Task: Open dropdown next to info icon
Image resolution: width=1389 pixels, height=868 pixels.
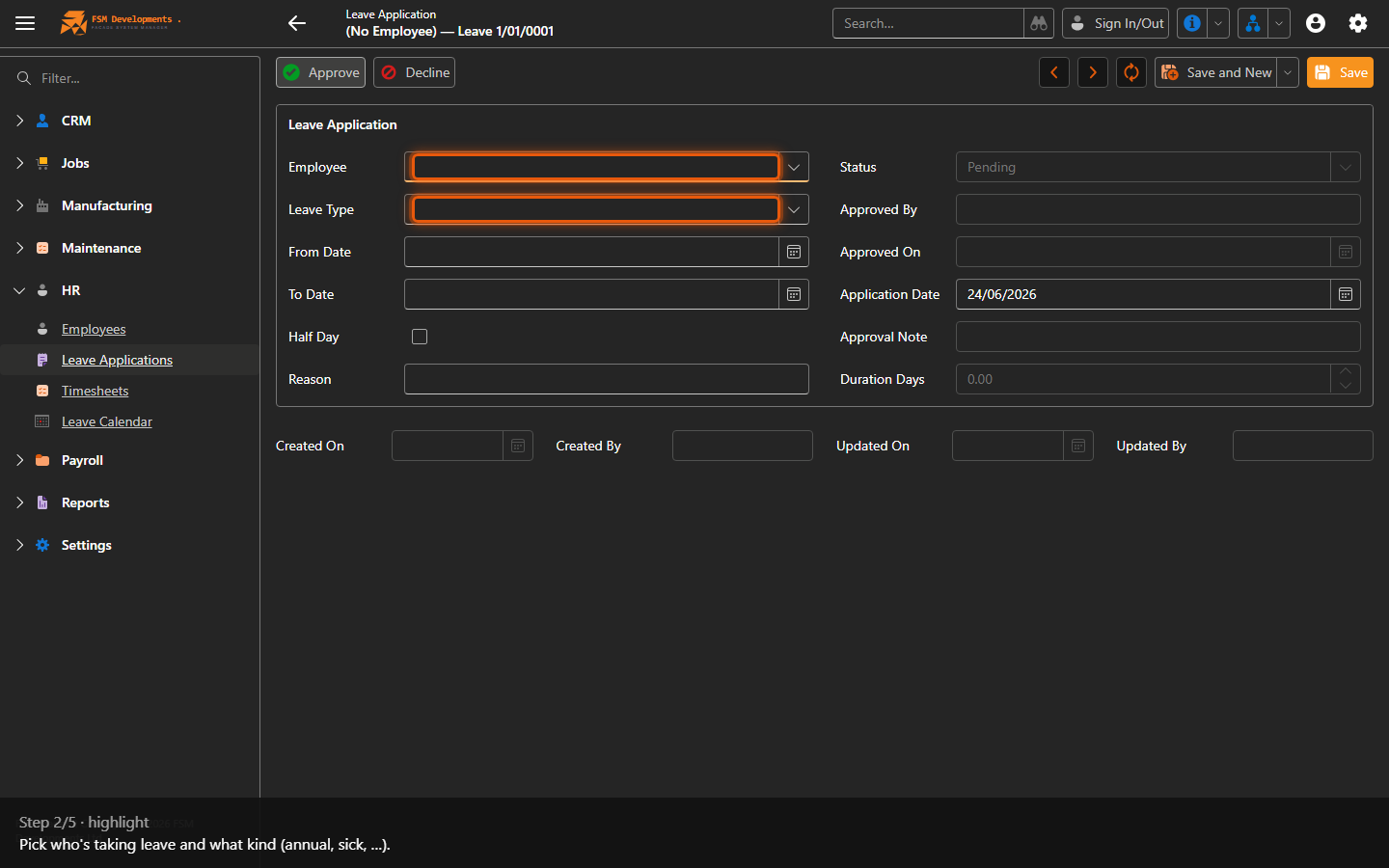Action: 1218,23
